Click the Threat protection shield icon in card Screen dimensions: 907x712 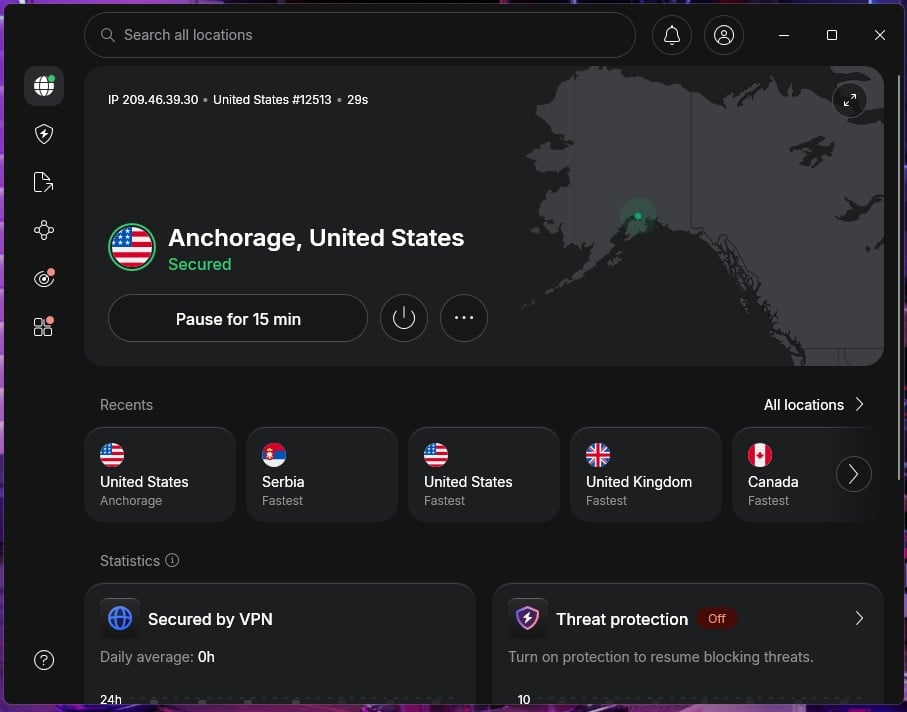coord(528,618)
